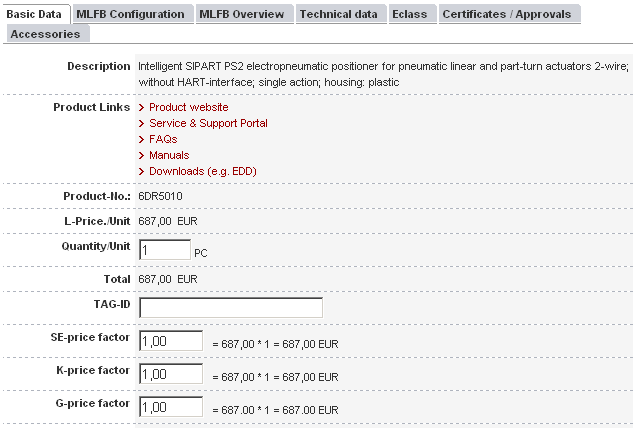Image resolution: width=633 pixels, height=428 pixels.
Task: Click the Total label
Action: (117, 279)
